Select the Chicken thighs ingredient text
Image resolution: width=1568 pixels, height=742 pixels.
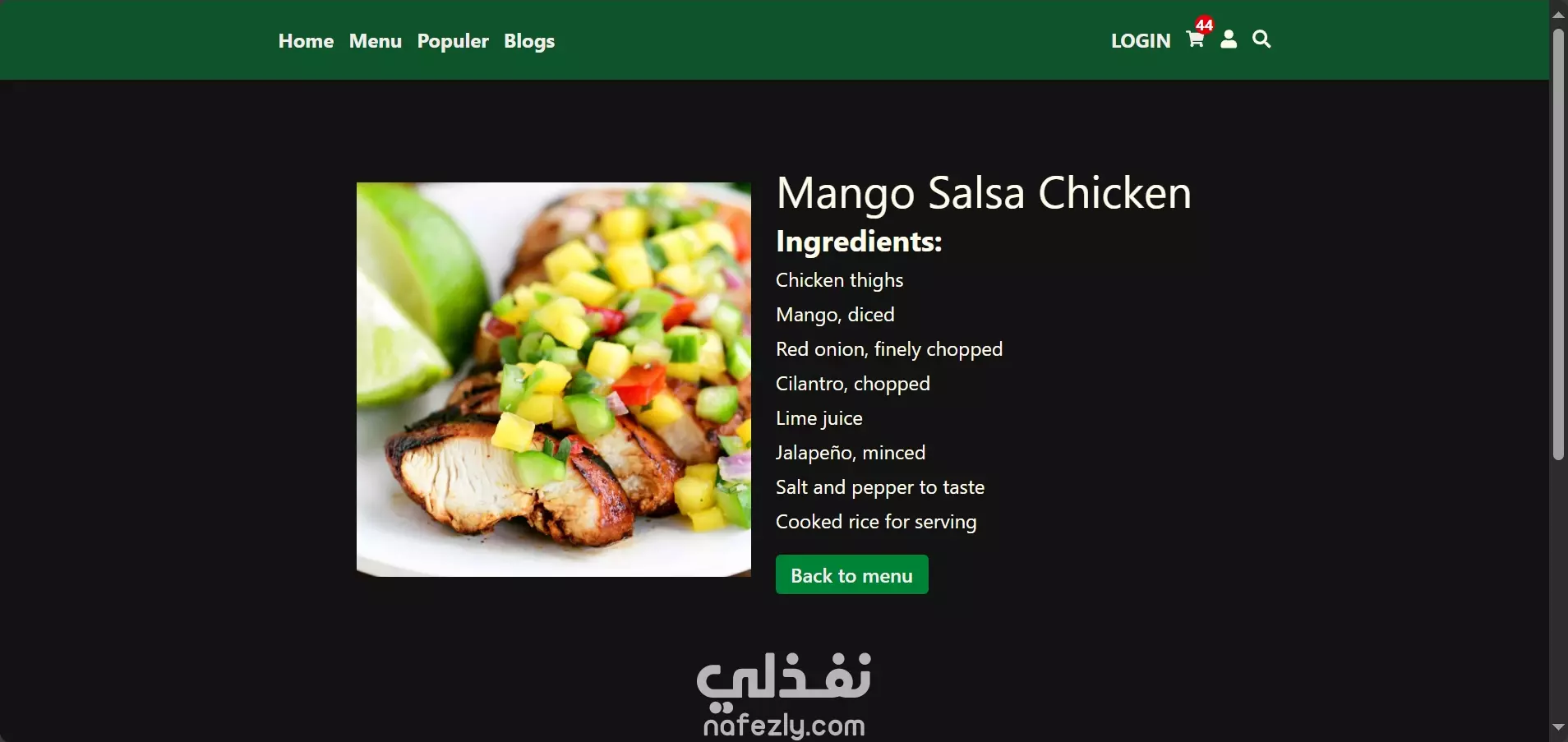(x=839, y=280)
